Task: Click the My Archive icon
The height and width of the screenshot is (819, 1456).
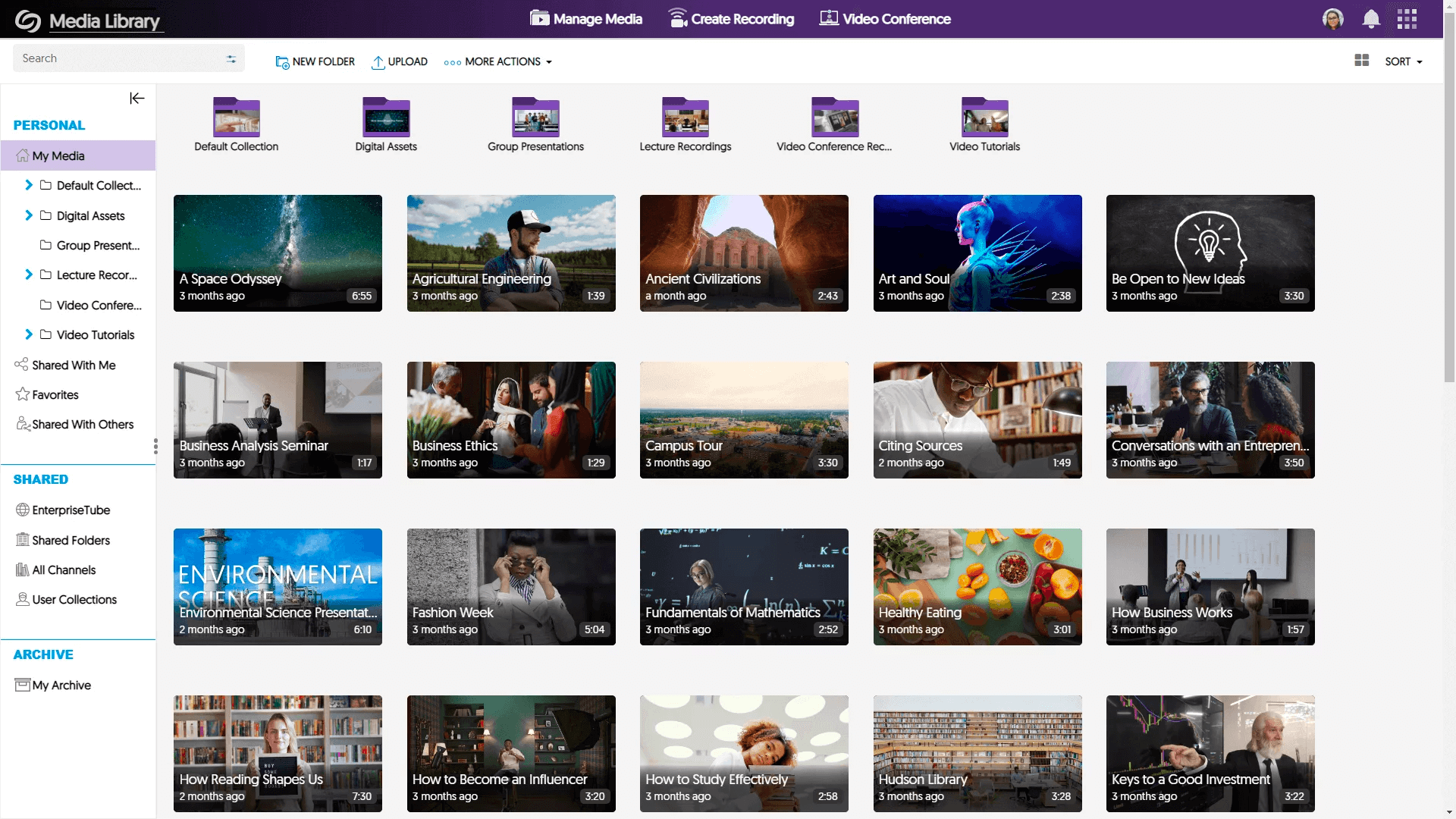Action: [x=22, y=685]
